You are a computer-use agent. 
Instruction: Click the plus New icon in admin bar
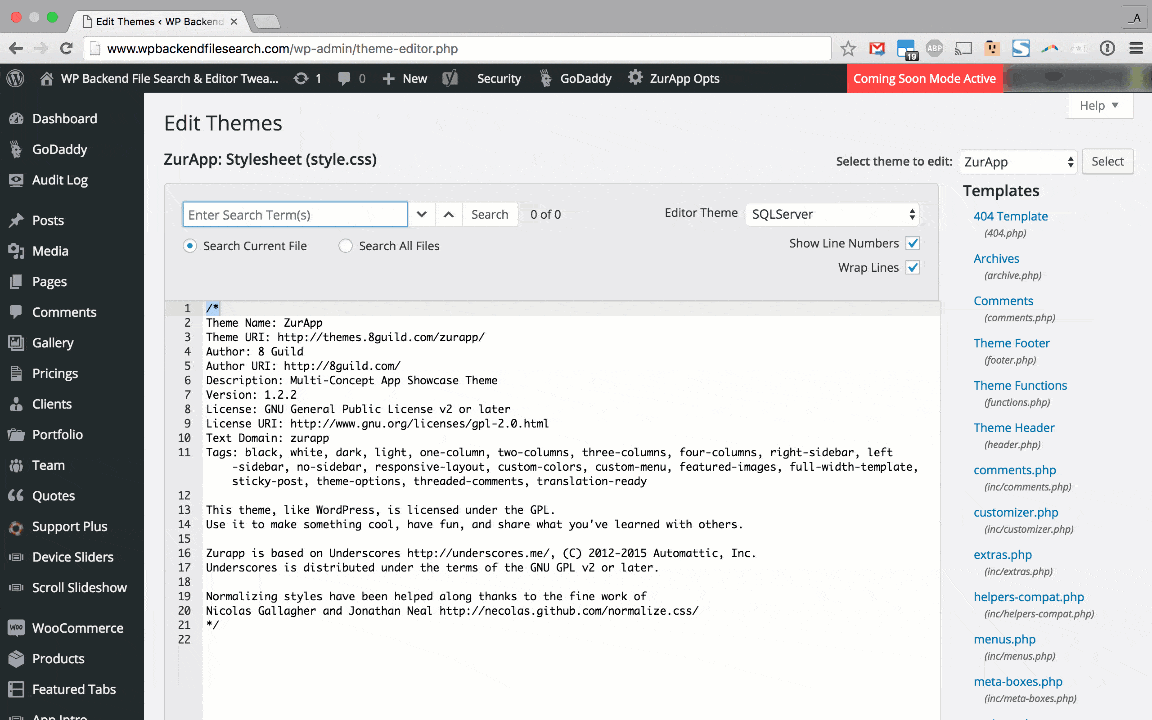pos(389,79)
